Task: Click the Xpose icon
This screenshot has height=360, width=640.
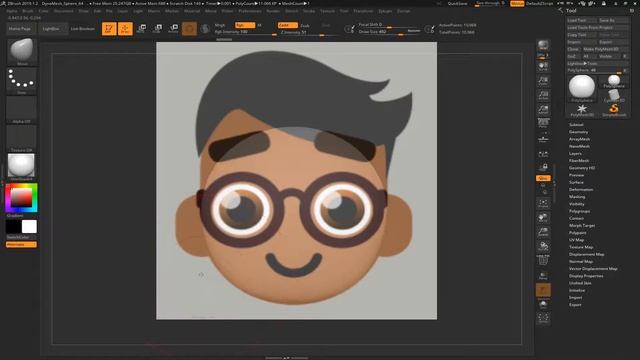Action: [x=543, y=318]
